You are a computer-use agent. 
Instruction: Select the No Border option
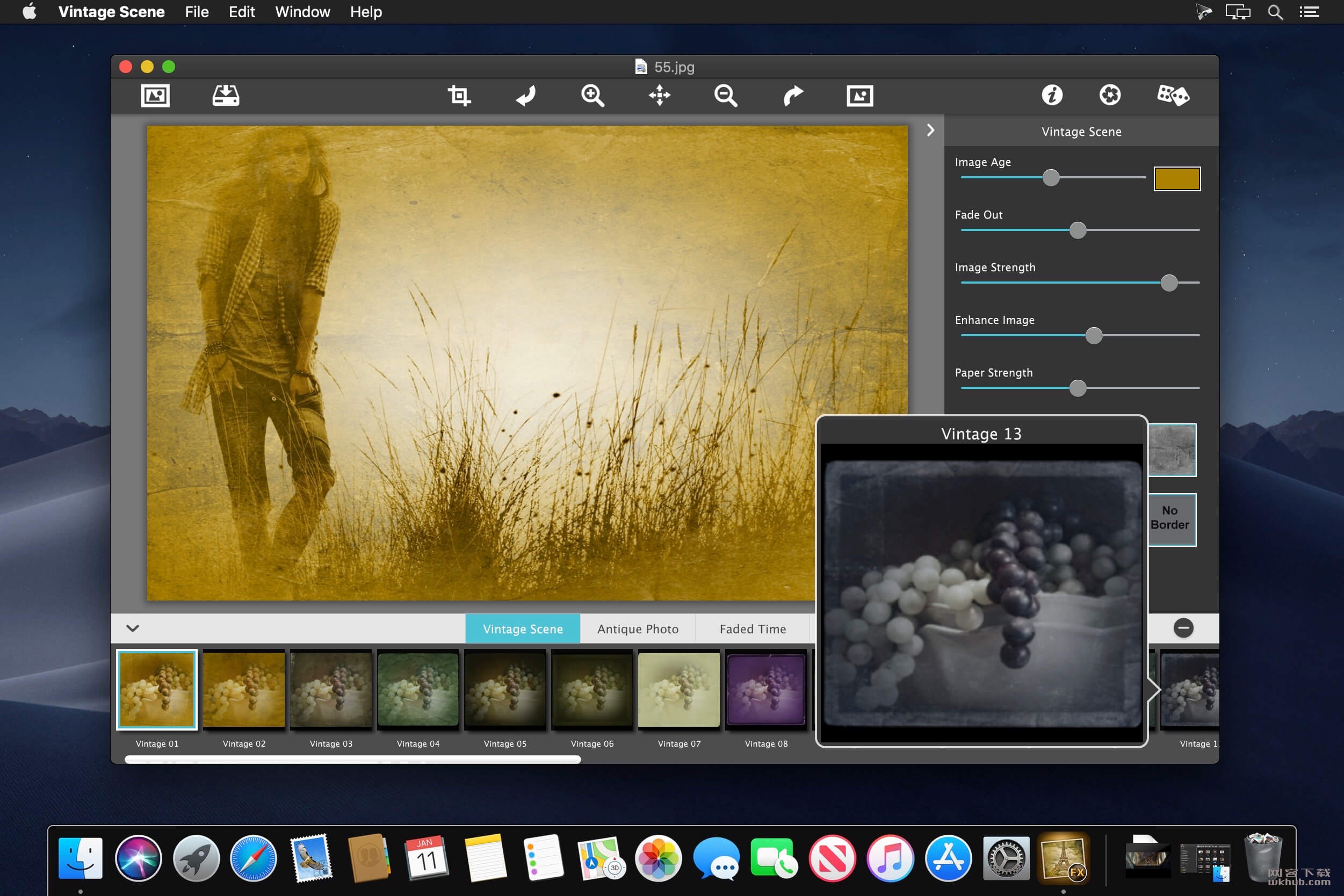click(x=1172, y=519)
